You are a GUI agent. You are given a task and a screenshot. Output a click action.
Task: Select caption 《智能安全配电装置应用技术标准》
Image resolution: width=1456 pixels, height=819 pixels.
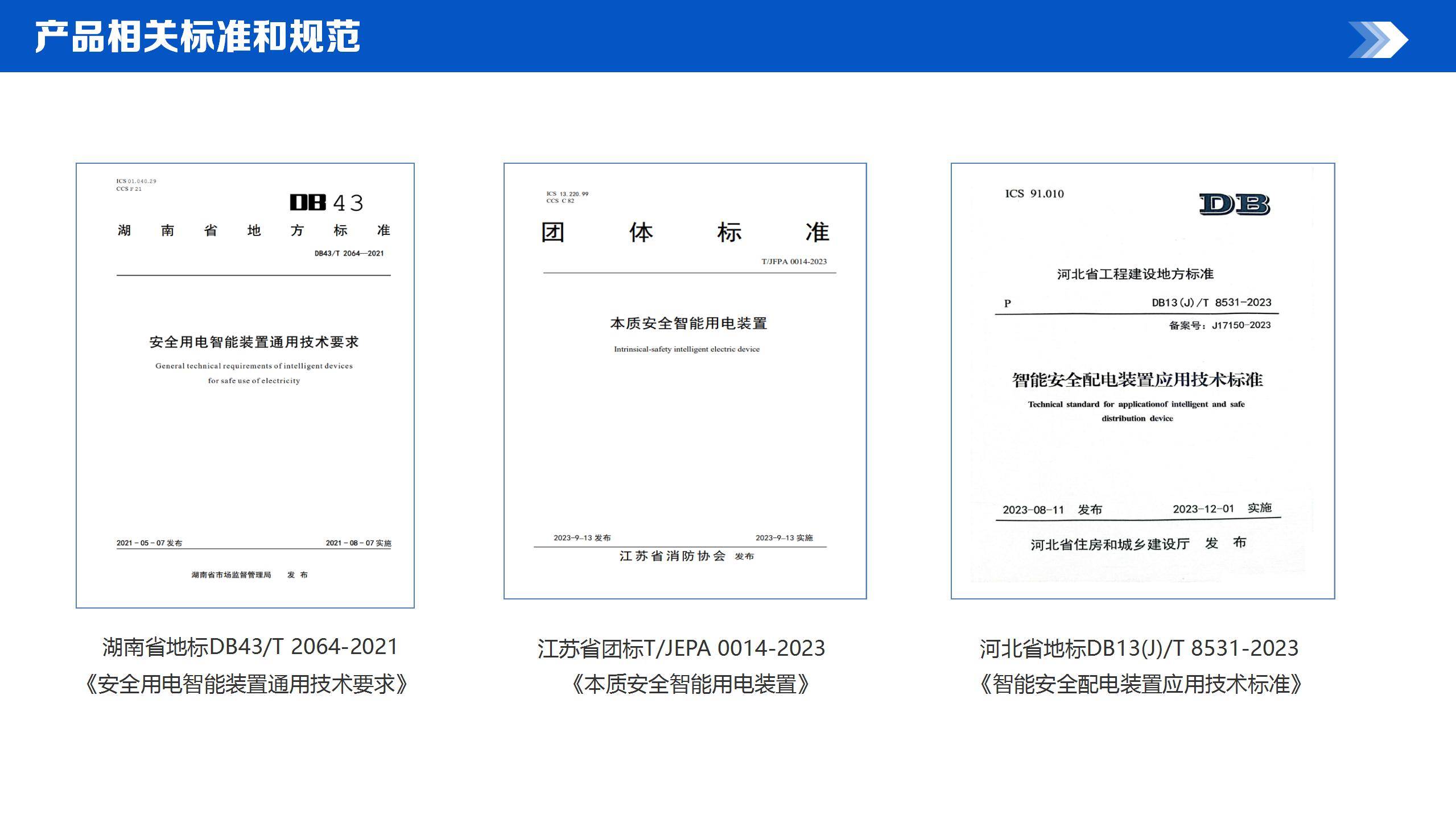[x=1140, y=684]
